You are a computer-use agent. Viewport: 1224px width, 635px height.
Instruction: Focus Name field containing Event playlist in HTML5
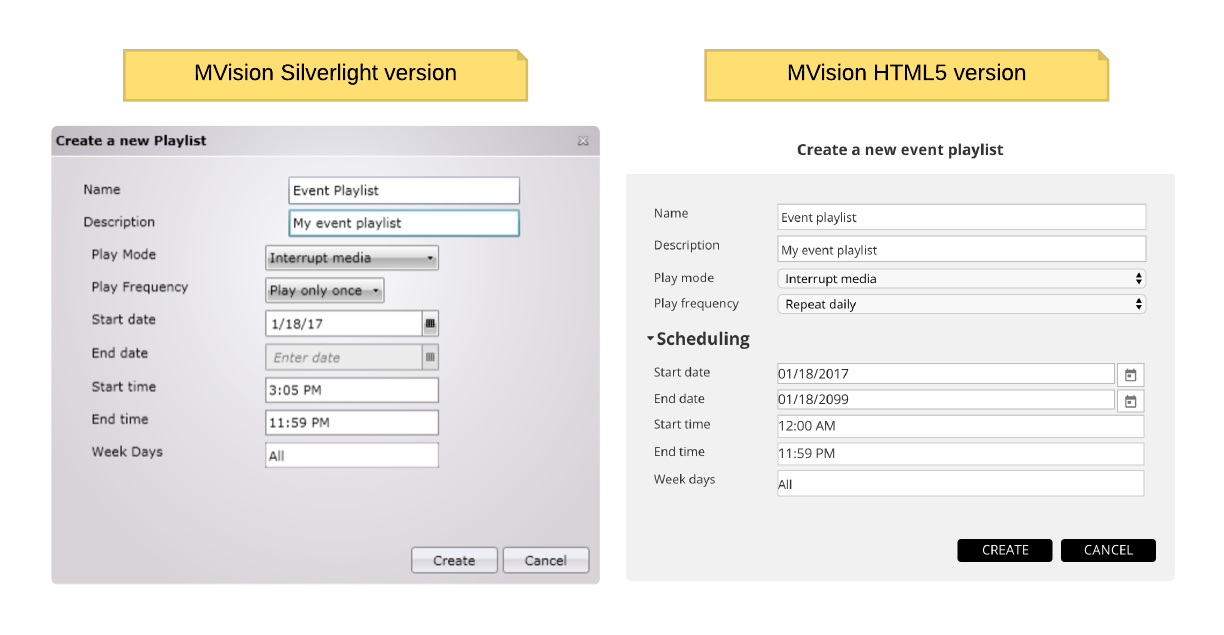[x=962, y=217]
